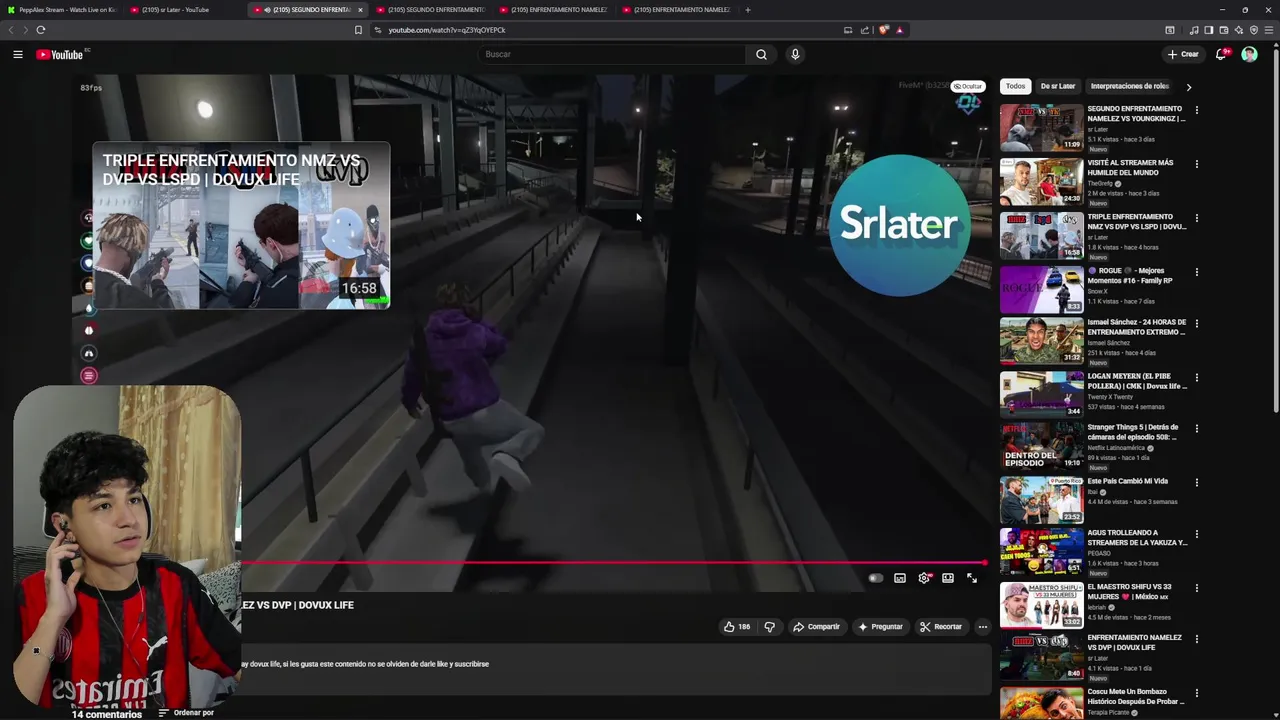The image size is (1280, 720).
Task: Go to the YouTube home logo
Action: click(x=60, y=54)
